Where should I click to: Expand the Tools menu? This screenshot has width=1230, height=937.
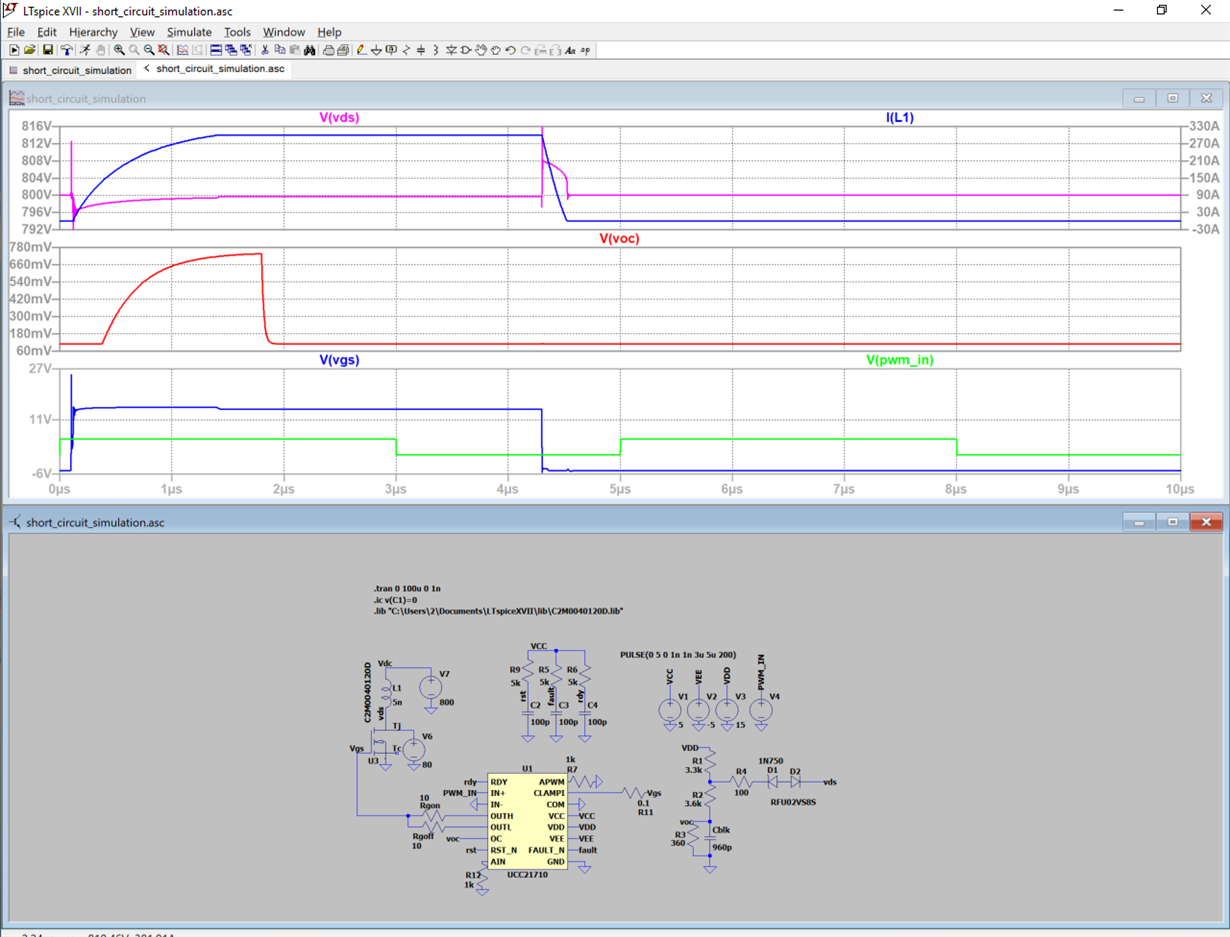(237, 32)
